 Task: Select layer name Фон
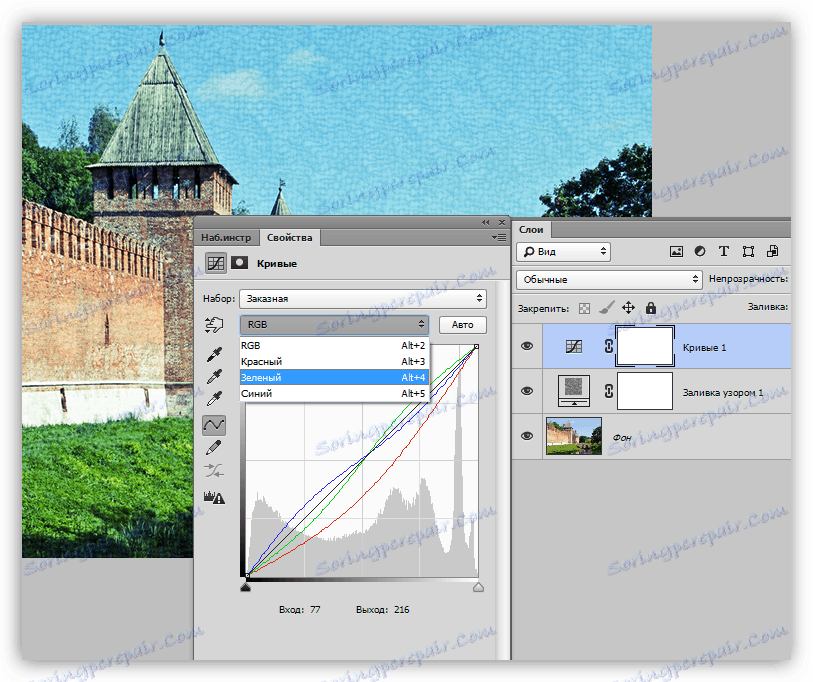coord(622,438)
